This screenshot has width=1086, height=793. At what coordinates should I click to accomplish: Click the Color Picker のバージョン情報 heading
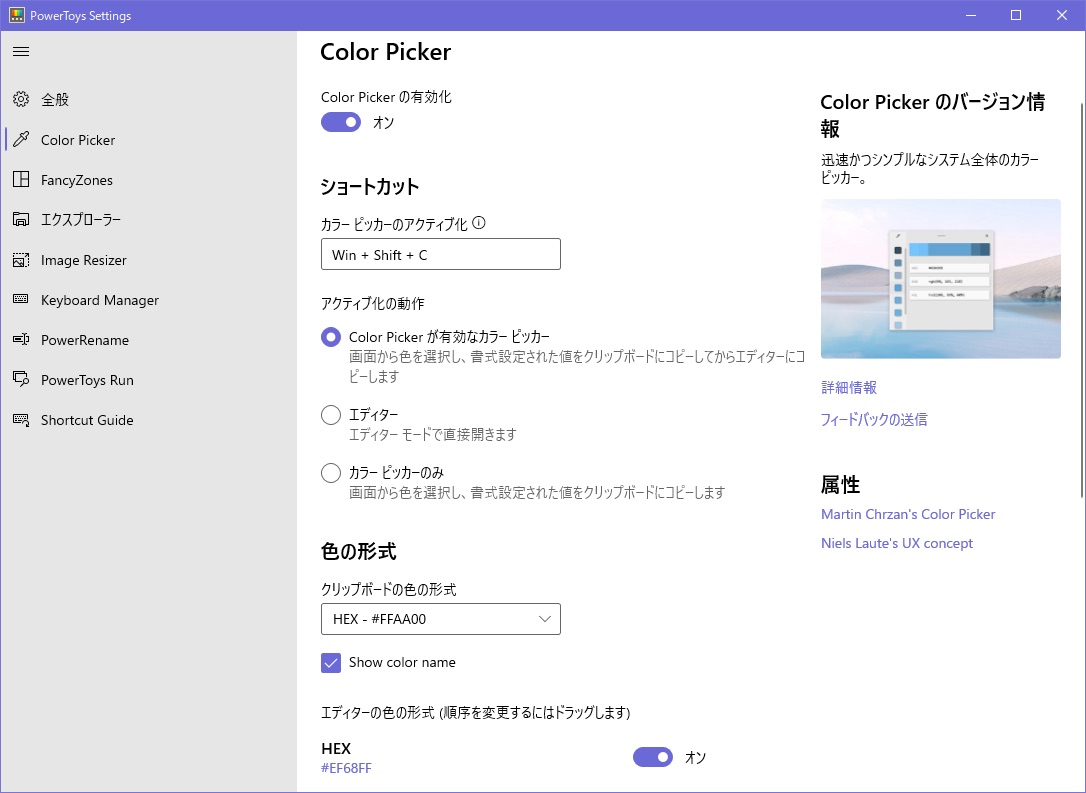933,115
